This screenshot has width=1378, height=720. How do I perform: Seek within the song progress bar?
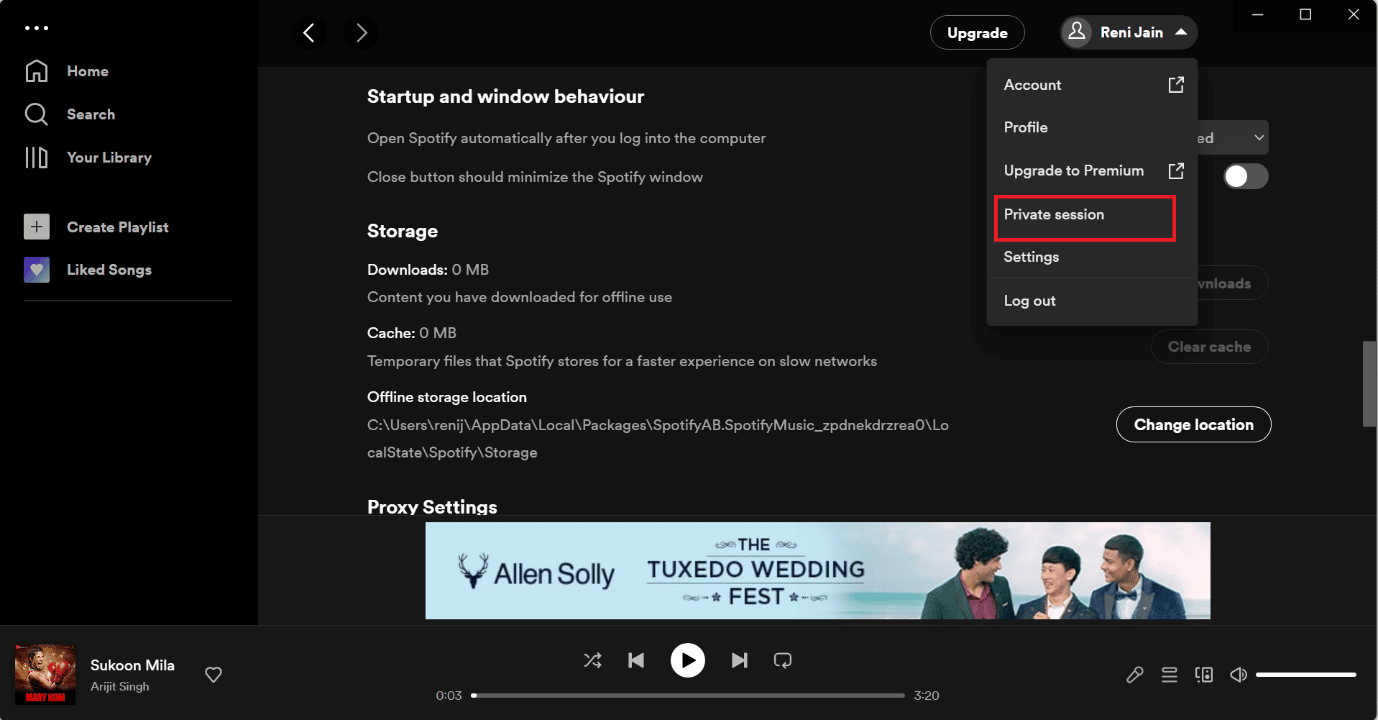[x=688, y=696]
